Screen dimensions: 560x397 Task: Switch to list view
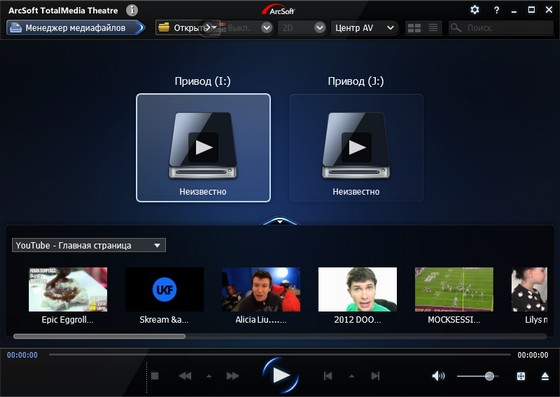(433, 28)
